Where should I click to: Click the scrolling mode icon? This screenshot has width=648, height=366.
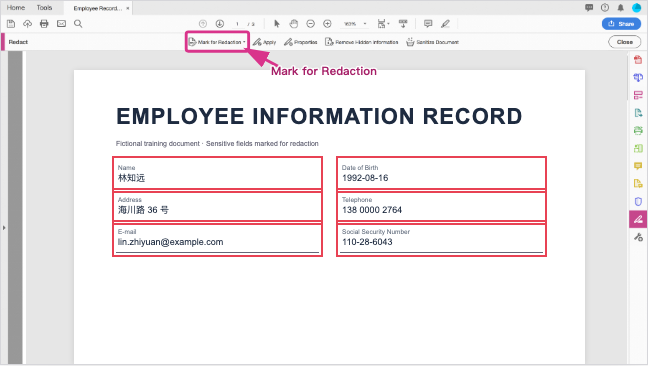[x=403, y=24]
